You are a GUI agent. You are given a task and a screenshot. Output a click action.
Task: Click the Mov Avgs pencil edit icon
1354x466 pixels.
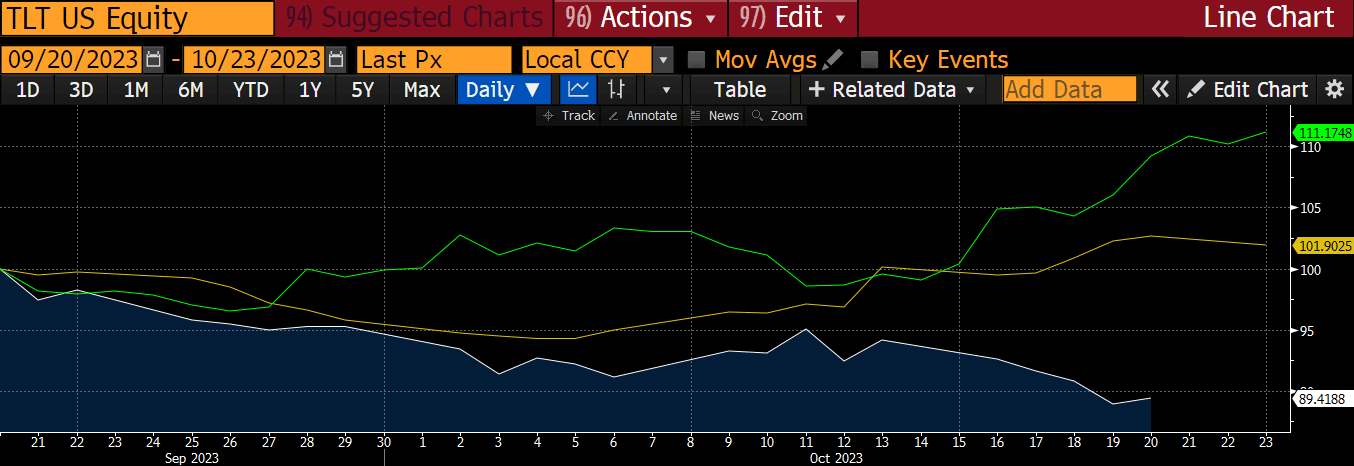click(x=832, y=59)
